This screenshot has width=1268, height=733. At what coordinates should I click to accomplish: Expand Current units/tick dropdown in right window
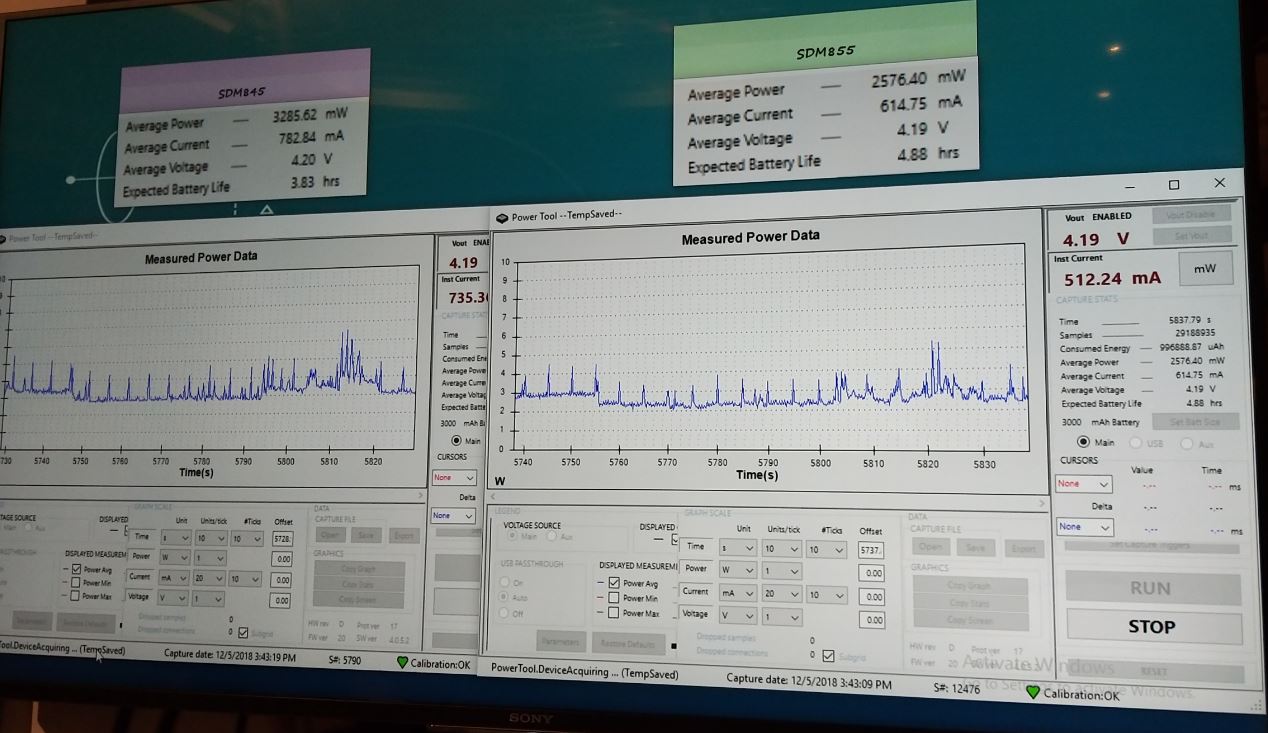[781, 595]
